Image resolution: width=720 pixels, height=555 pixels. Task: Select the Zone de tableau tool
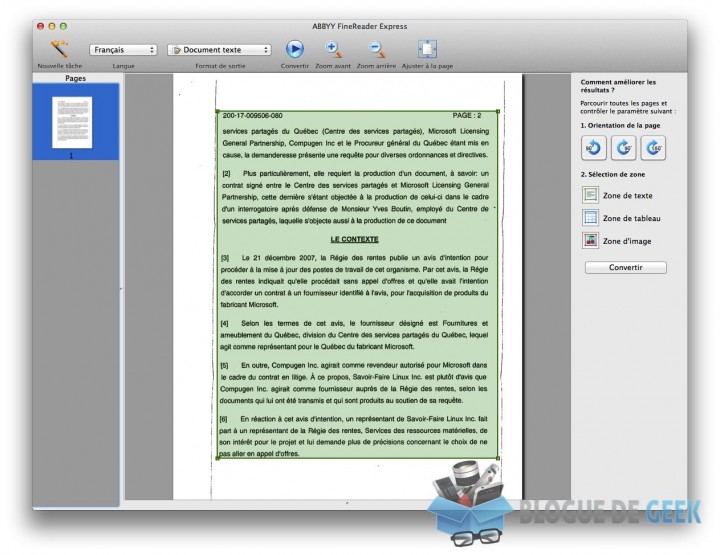[x=621, y=218]
